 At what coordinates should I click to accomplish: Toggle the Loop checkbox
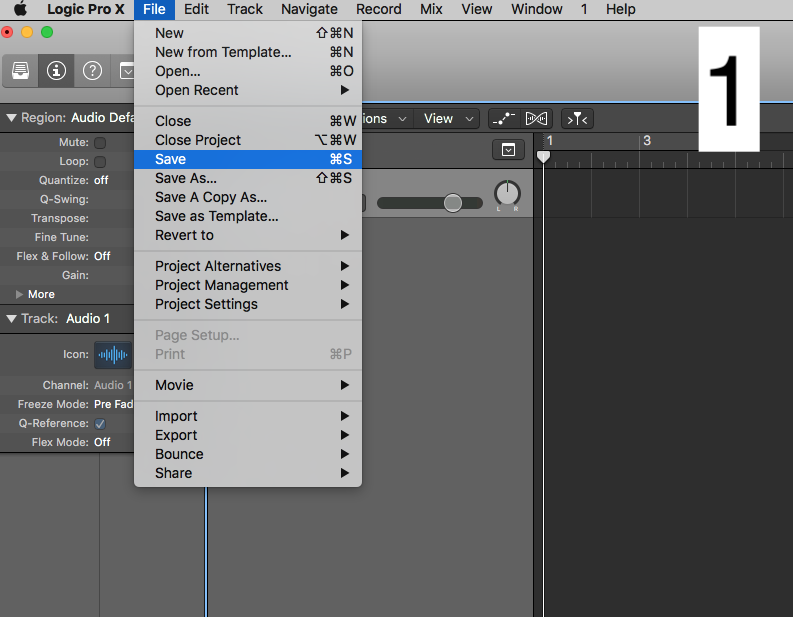tap(100, 162)
